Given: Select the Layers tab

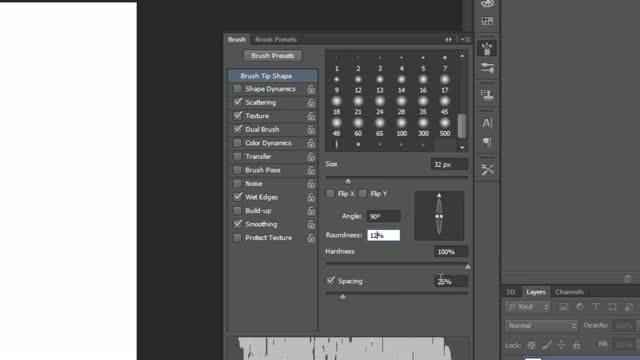Looking at the screenshot, I should click(x=536, y=292).
